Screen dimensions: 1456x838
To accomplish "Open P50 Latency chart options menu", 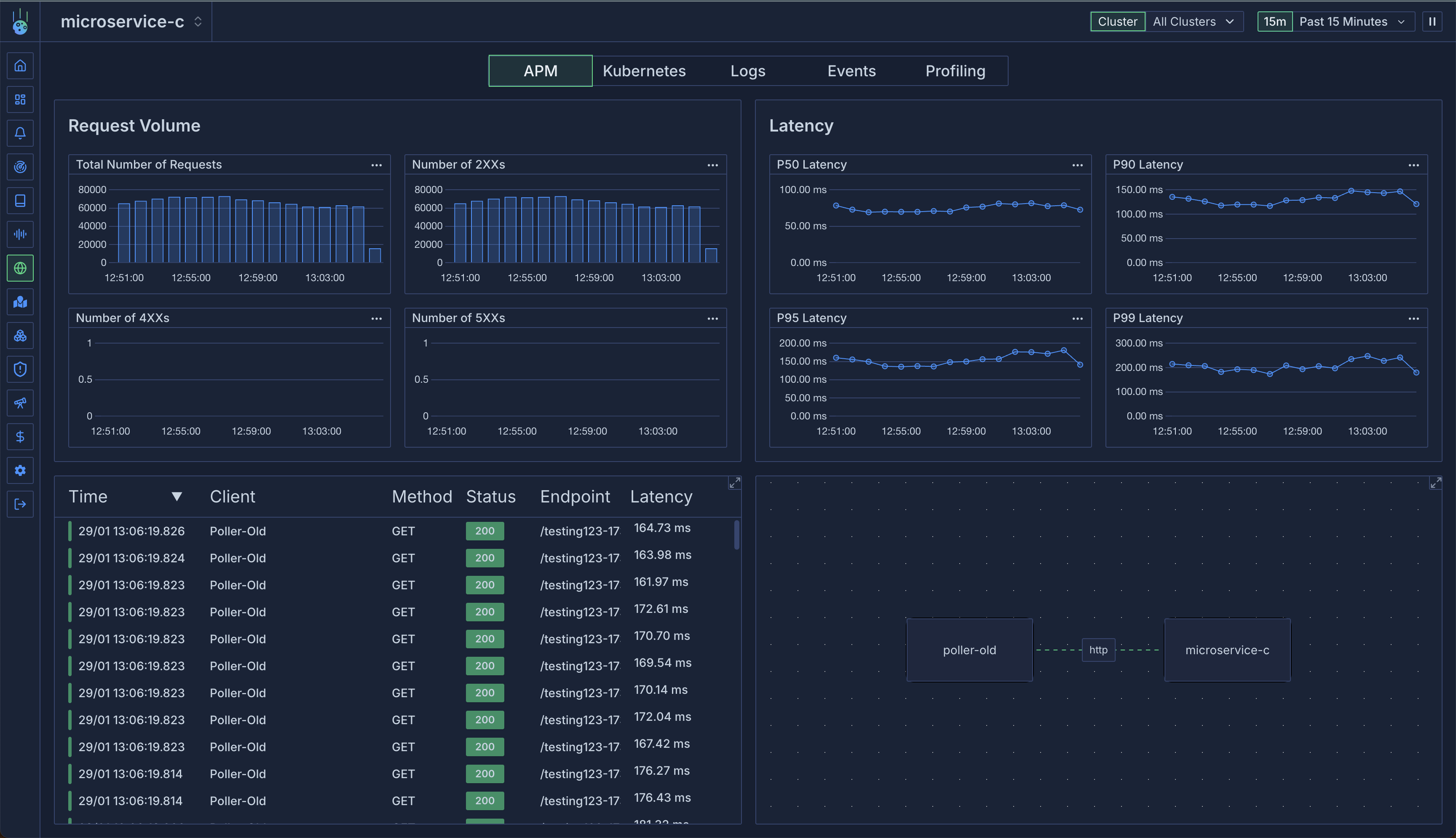I will (1077, 165).
